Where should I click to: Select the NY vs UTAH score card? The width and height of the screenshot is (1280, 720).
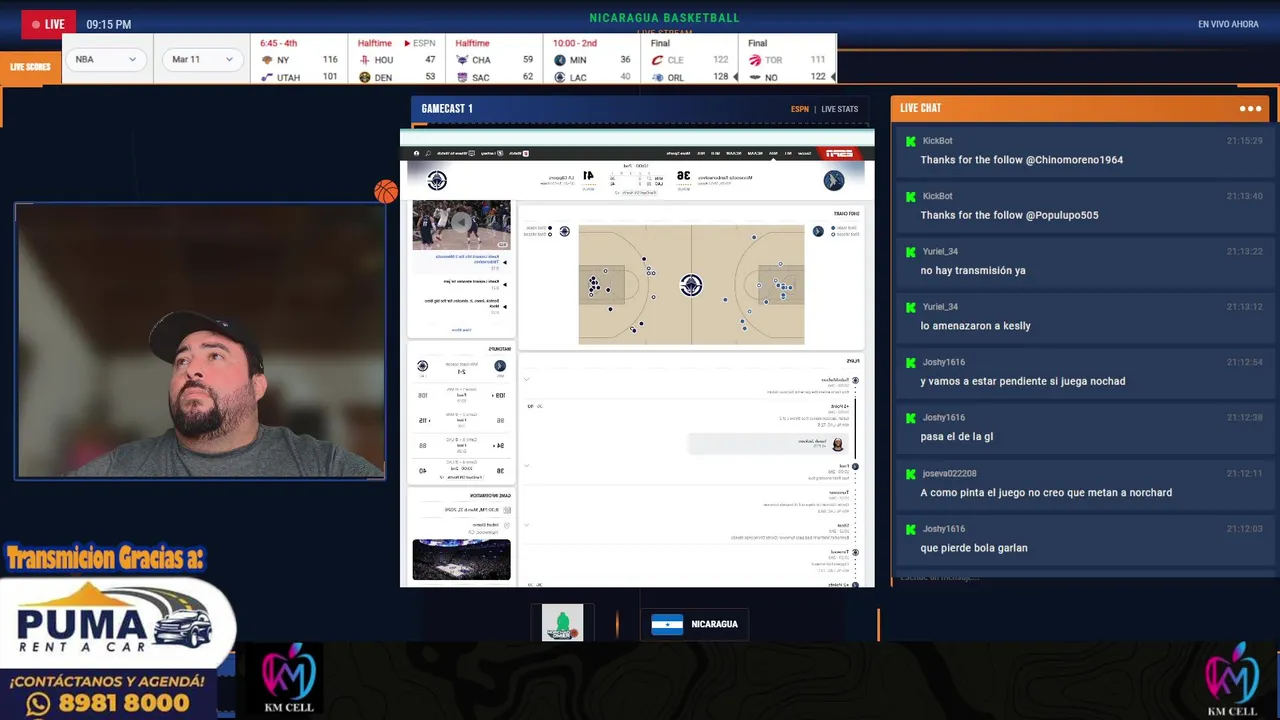(x=298, y=60)
